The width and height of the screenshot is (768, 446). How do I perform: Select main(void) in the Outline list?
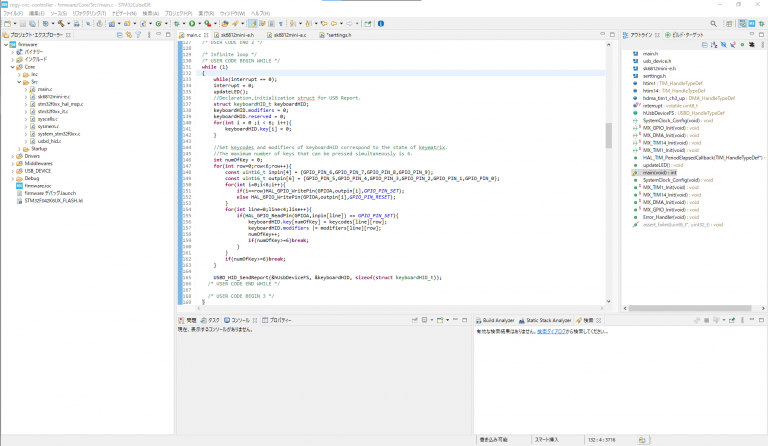pyautogui.click(x=660, y=172)
